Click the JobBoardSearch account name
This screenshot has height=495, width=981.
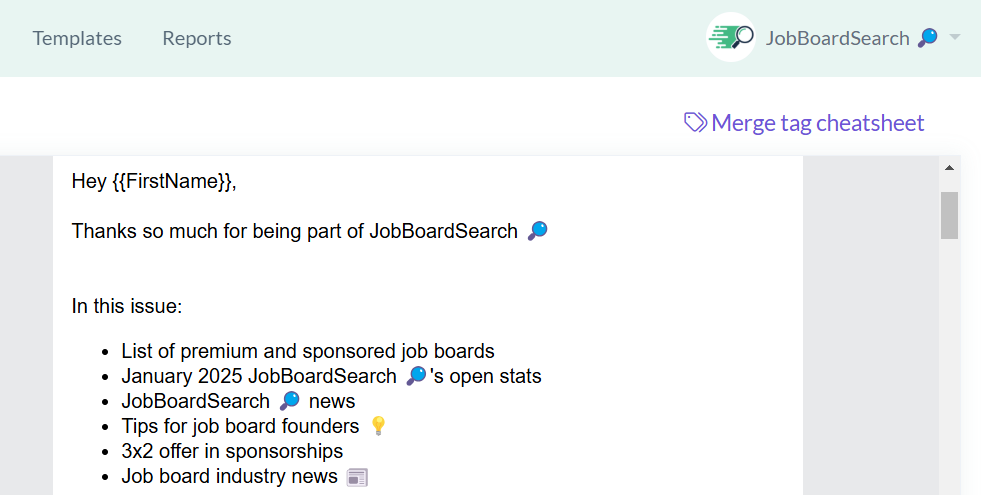pos(837,38)
